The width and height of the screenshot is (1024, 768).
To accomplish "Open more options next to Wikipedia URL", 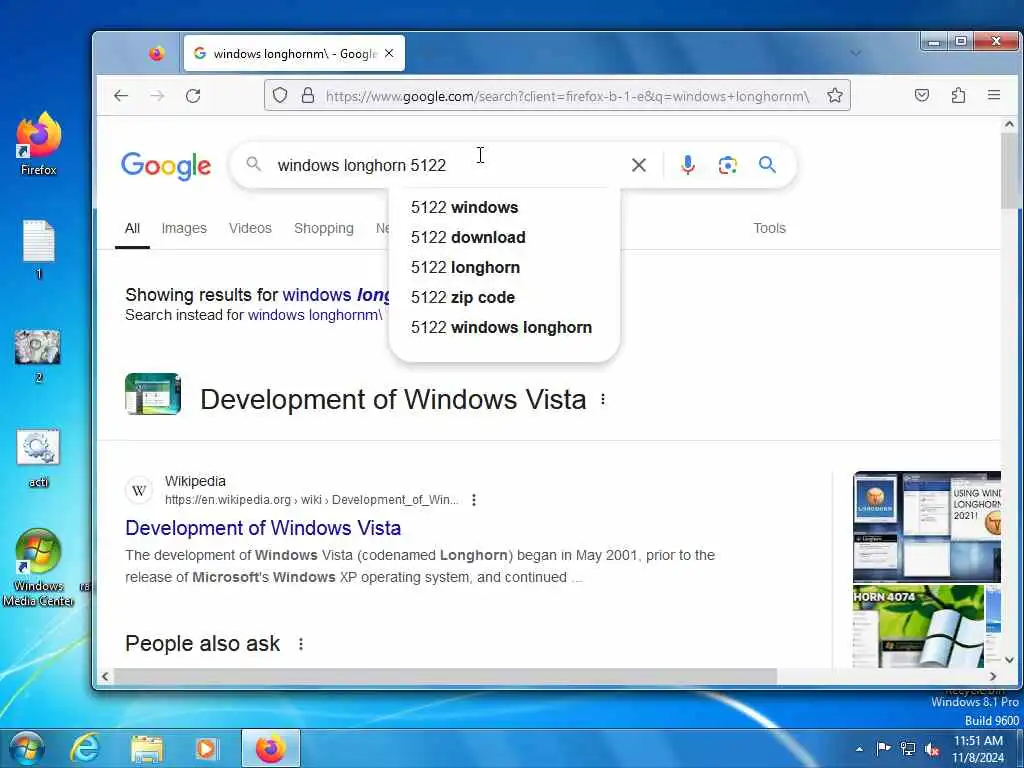I will click(x=474, y=500).
